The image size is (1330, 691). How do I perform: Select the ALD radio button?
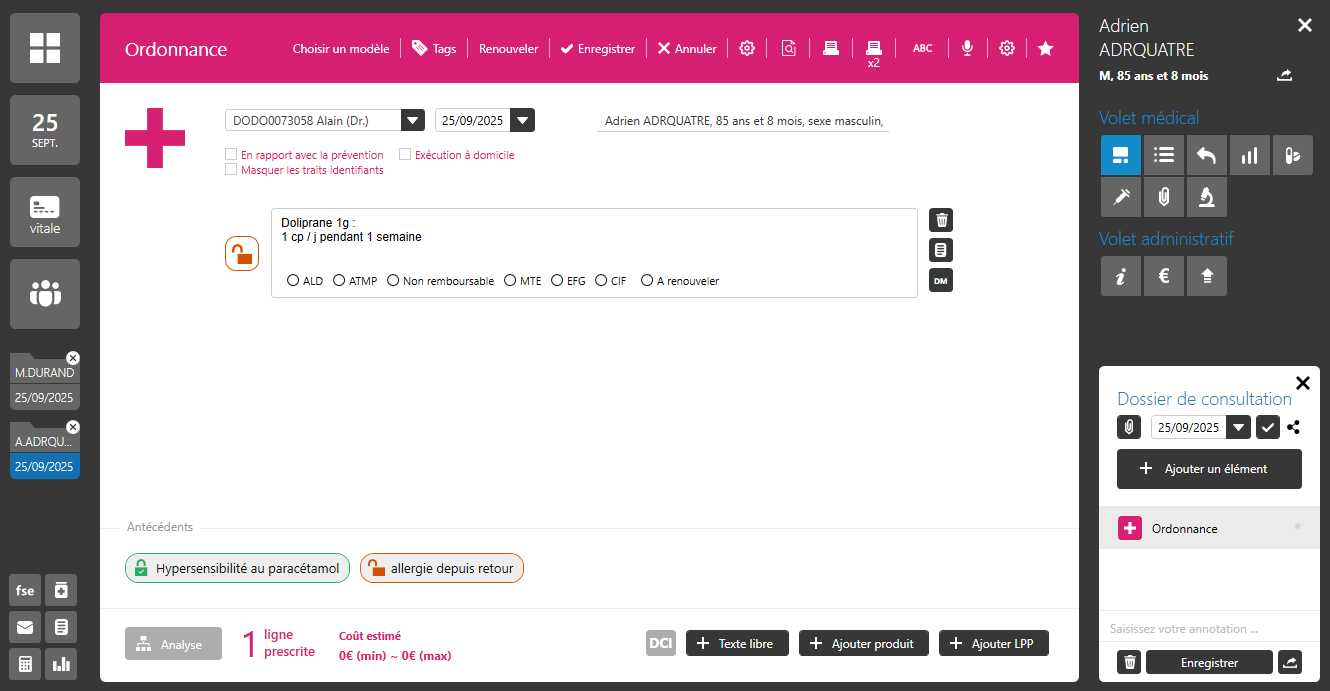tap(293, 281)
